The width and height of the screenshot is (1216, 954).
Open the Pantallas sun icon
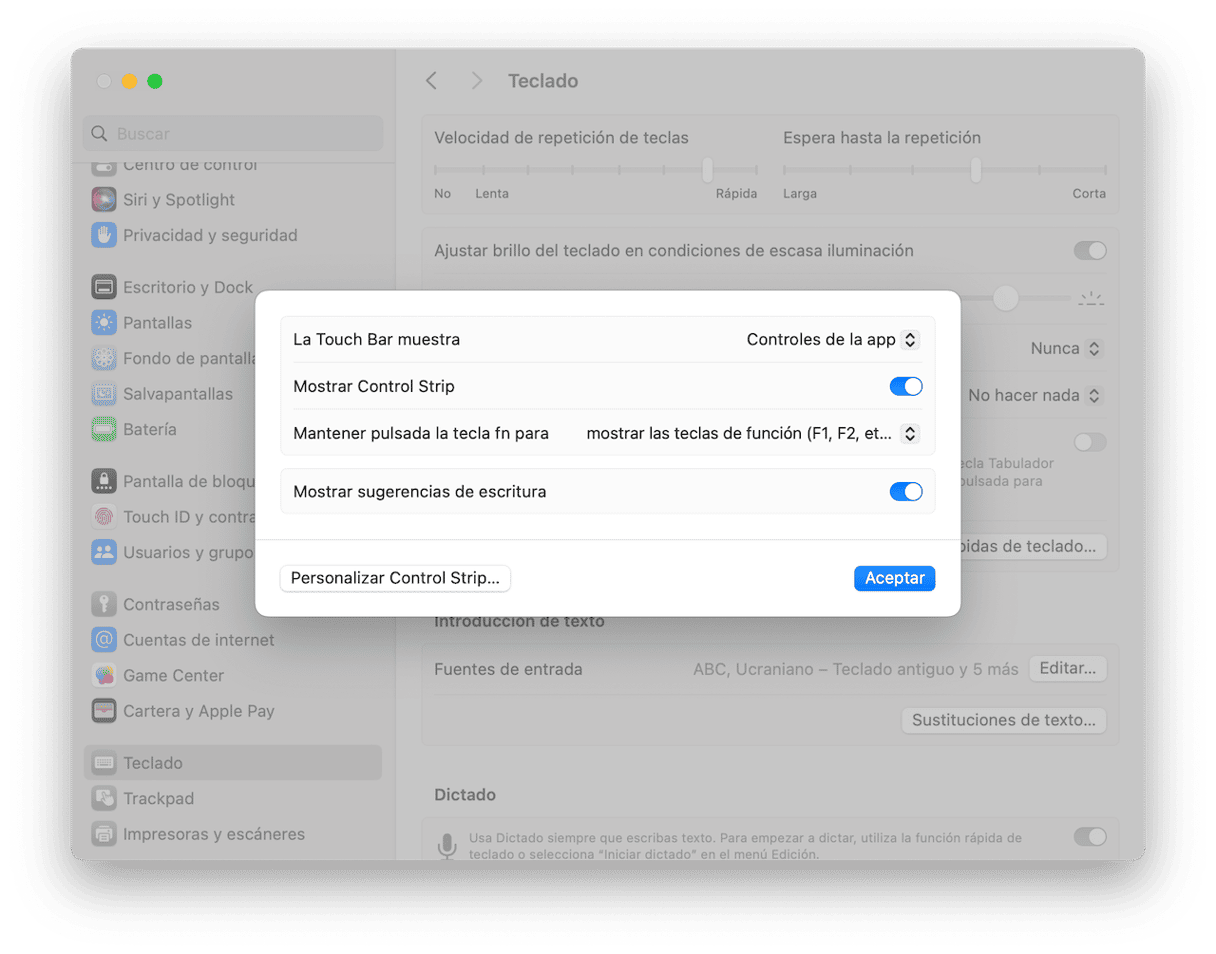pyautogui.click(x=104, y=323)
